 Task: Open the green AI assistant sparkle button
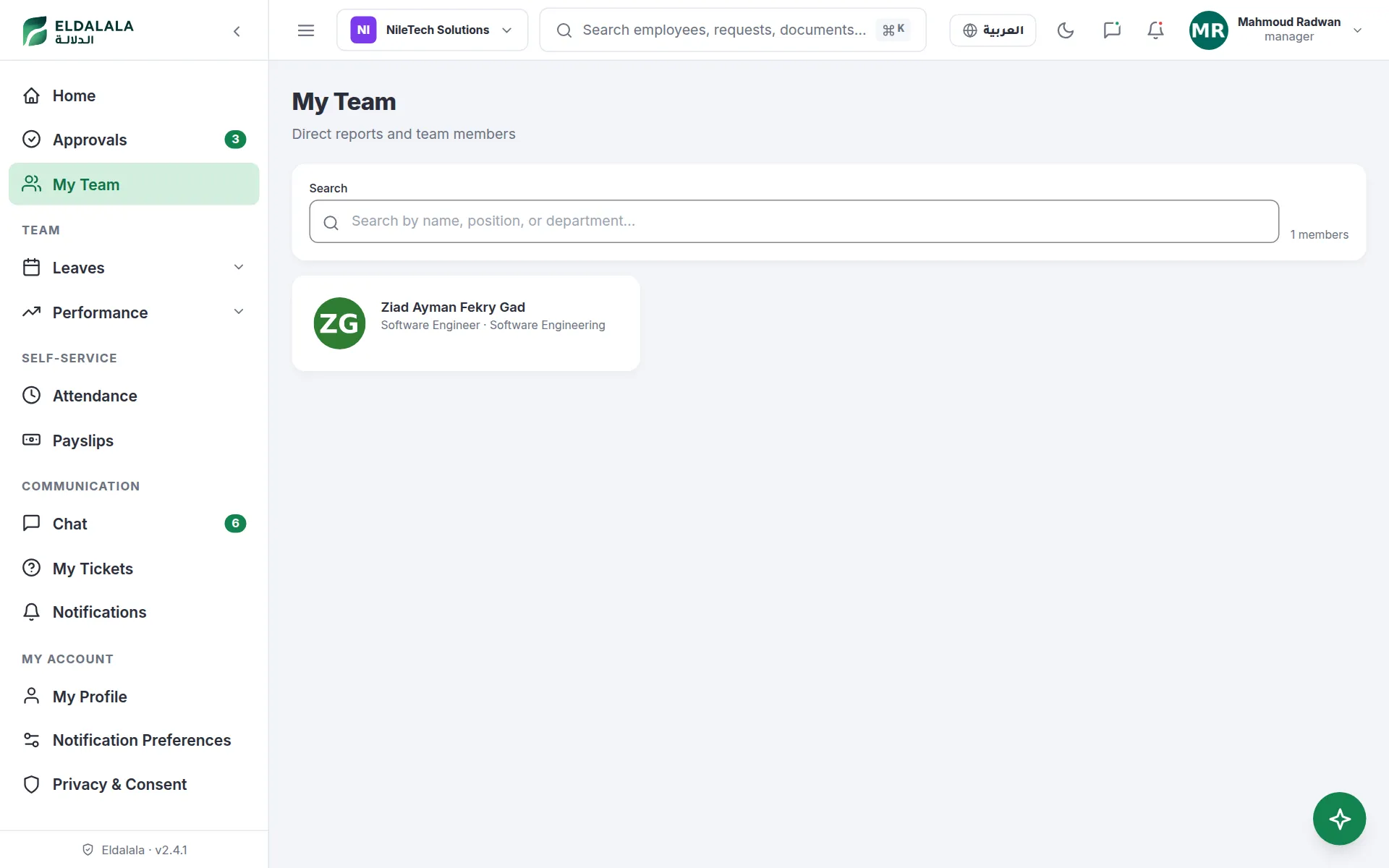1339,819
